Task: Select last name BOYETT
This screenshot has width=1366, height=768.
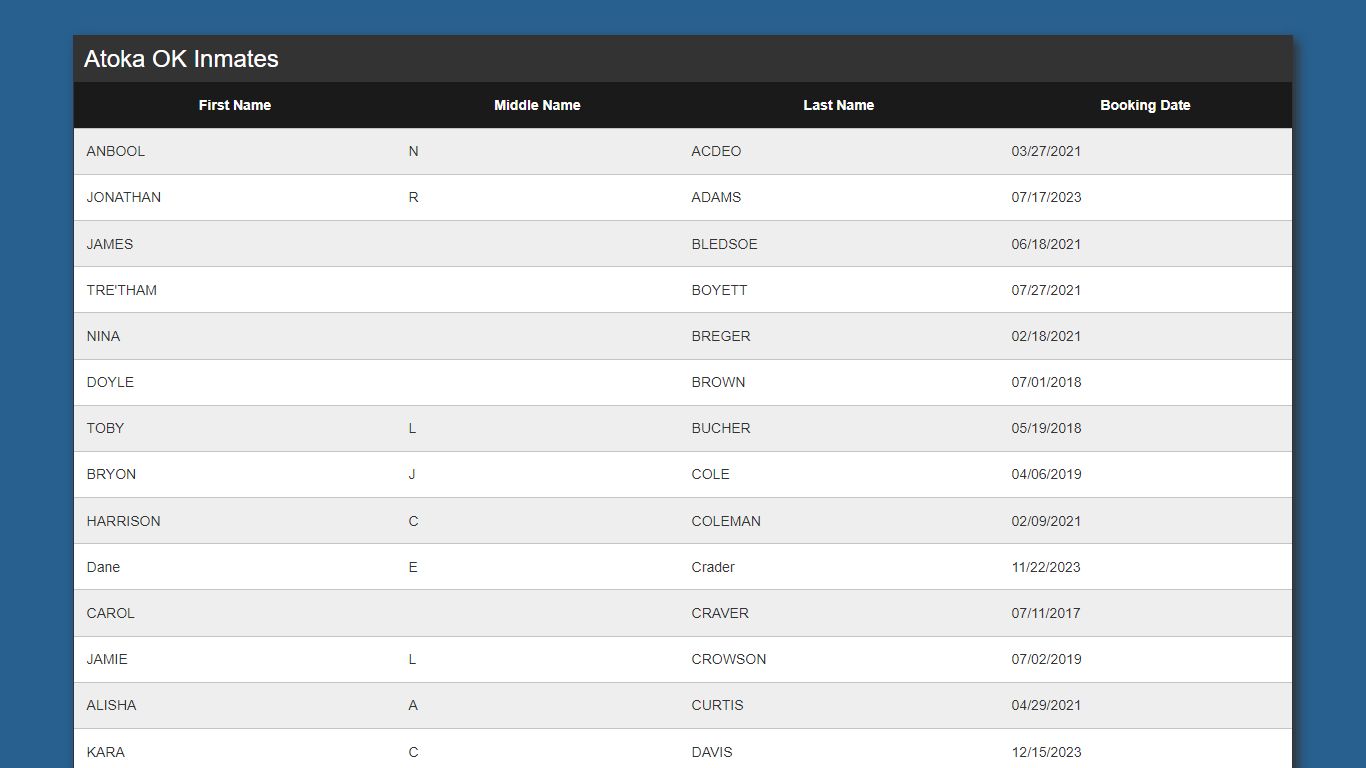Action: 719,290
